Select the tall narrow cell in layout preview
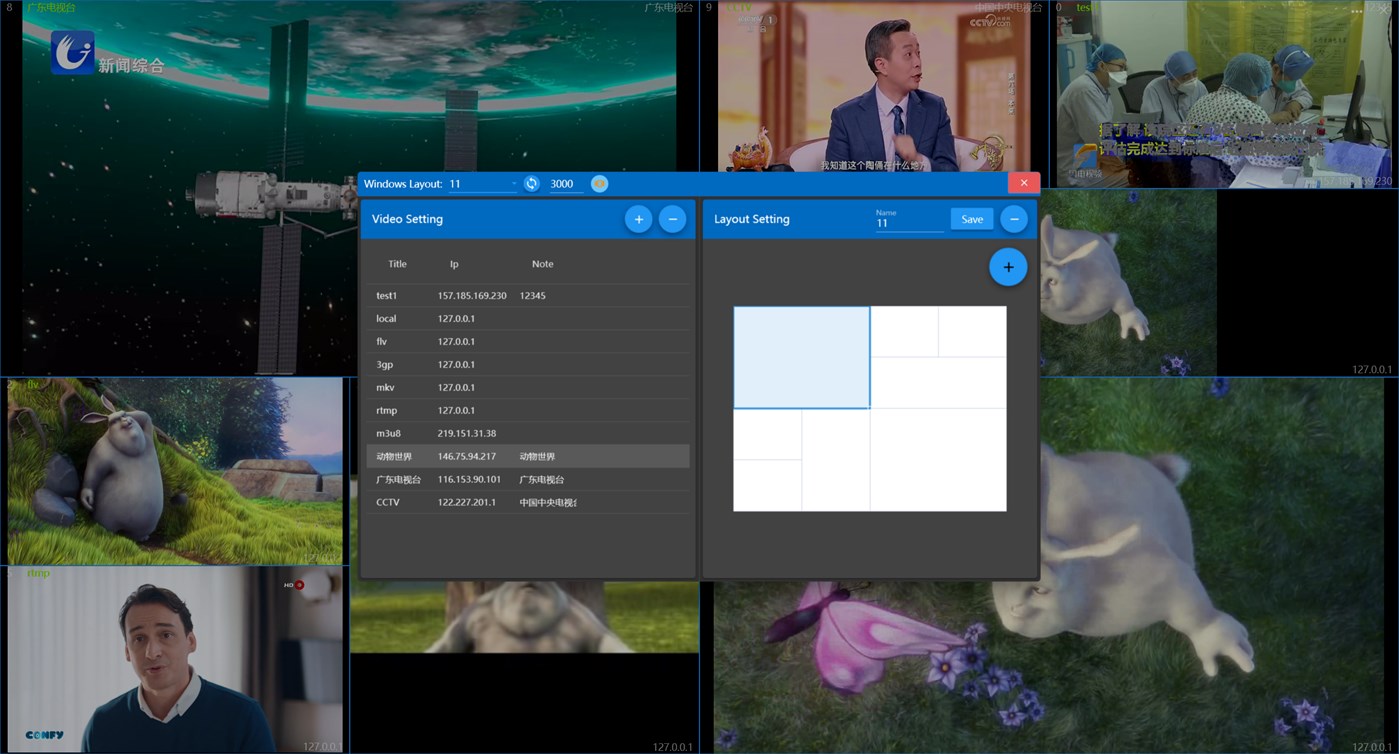 coord(836,460)
